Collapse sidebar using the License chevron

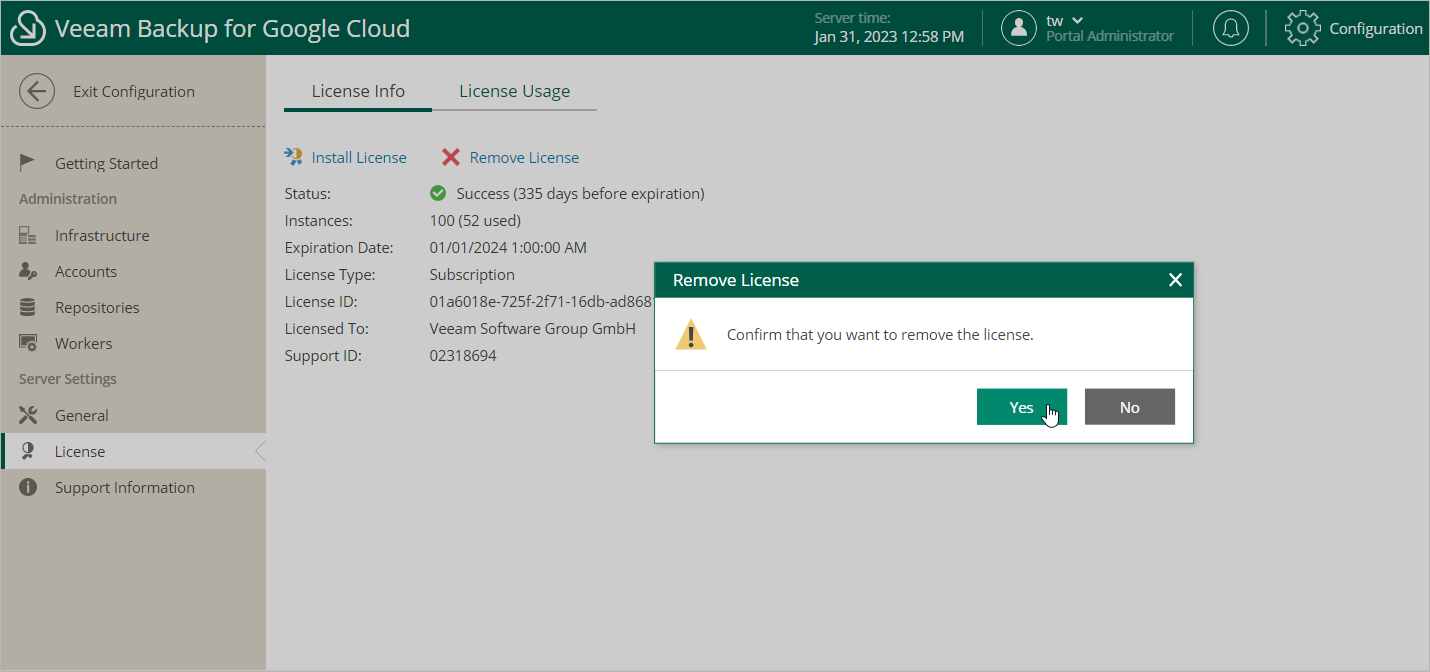(x=260, y=452)
